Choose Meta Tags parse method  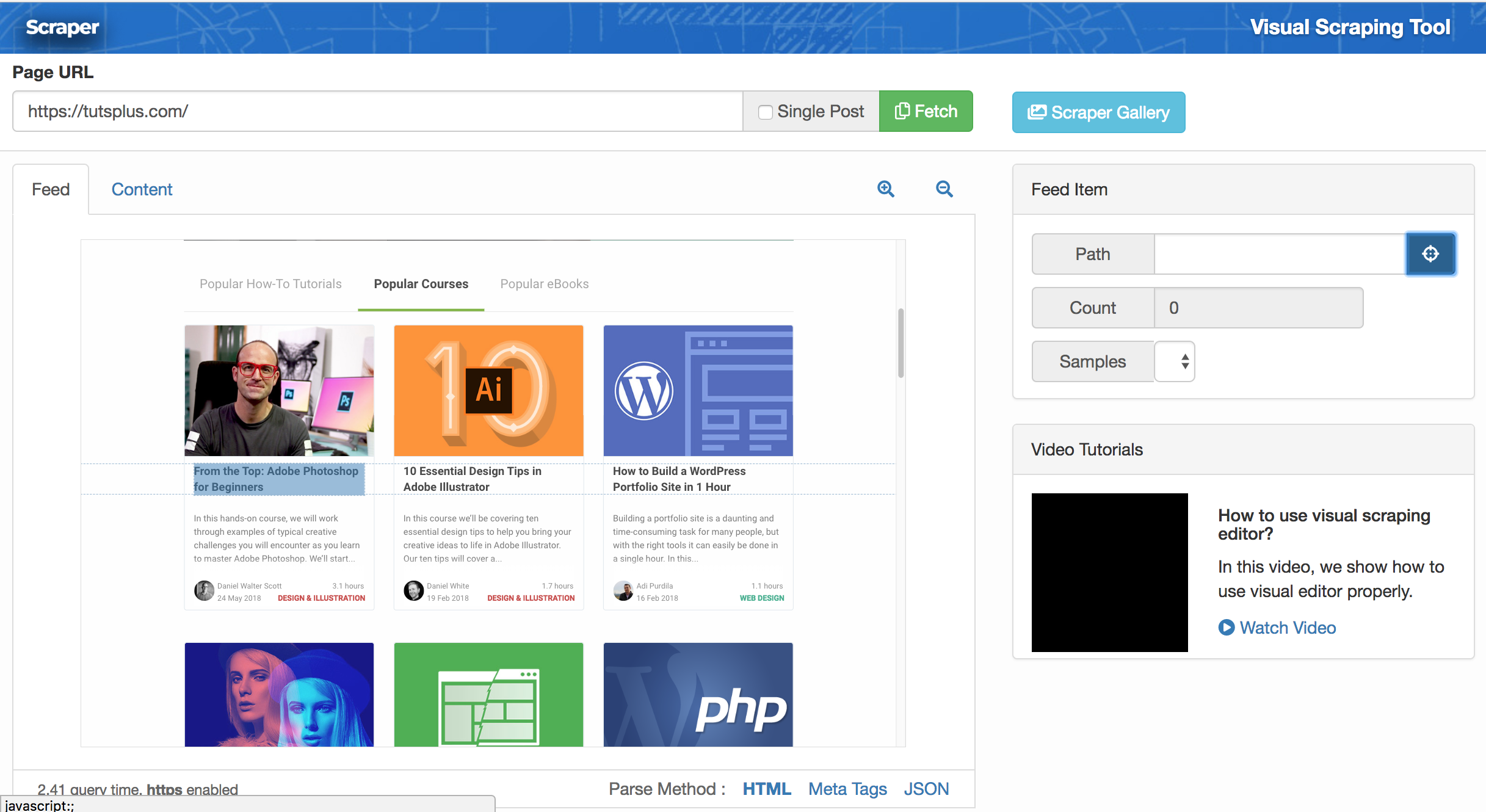tap(847, 789)
